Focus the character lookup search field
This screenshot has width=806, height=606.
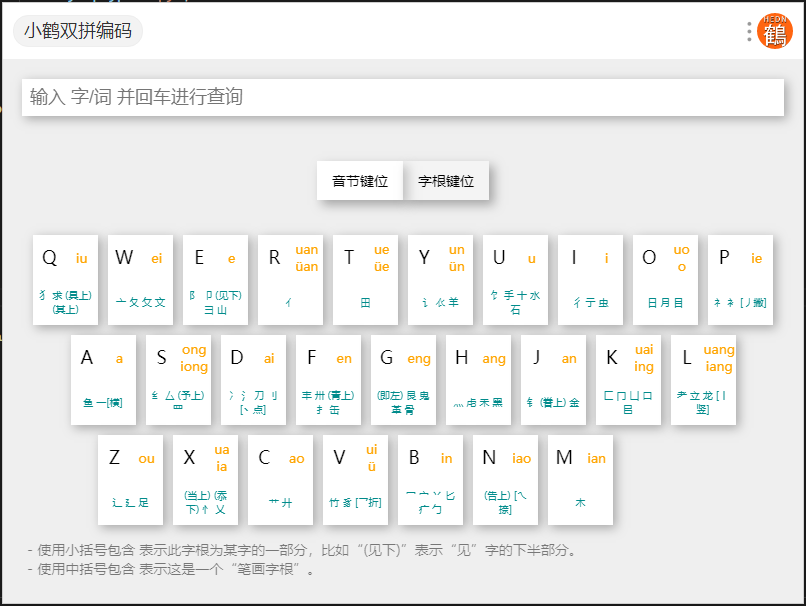402,97
